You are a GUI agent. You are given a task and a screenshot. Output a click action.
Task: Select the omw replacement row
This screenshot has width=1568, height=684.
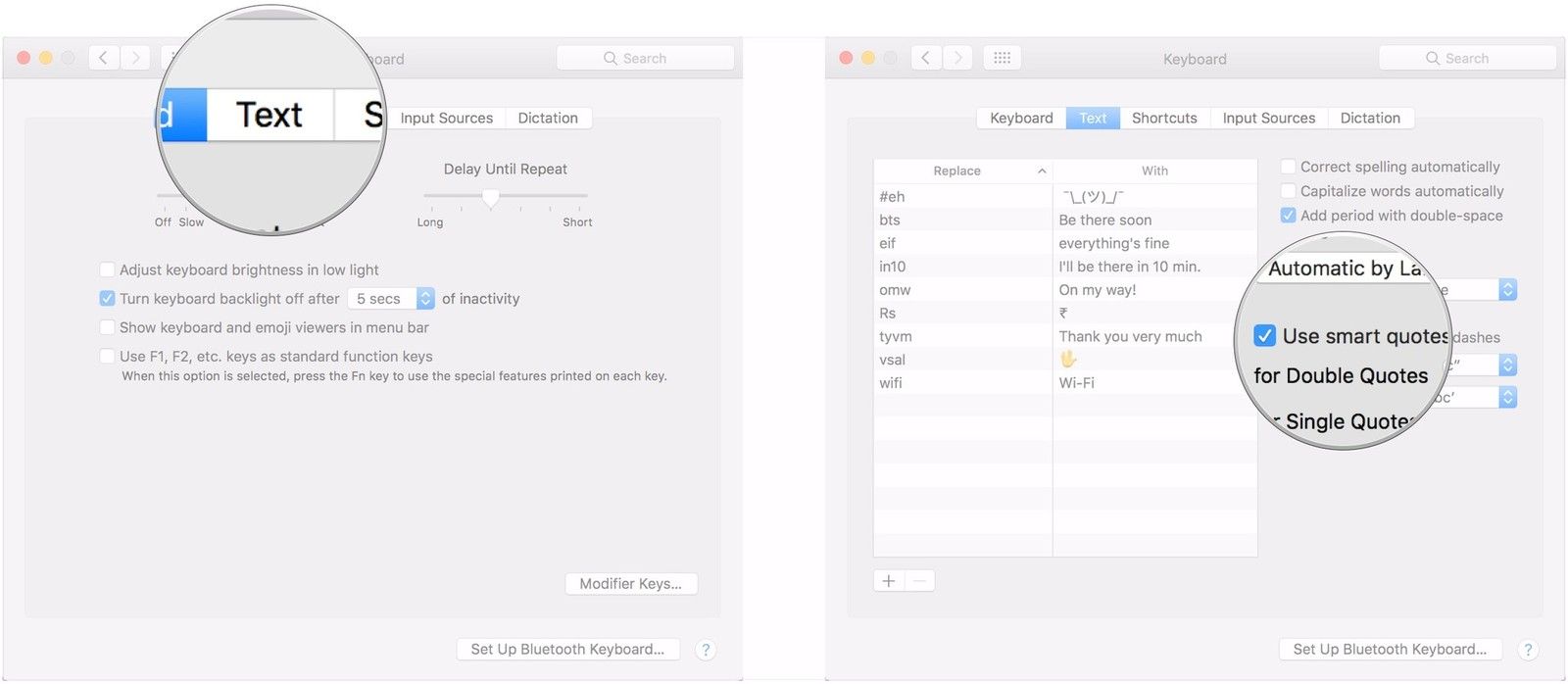tap(962, 290)
